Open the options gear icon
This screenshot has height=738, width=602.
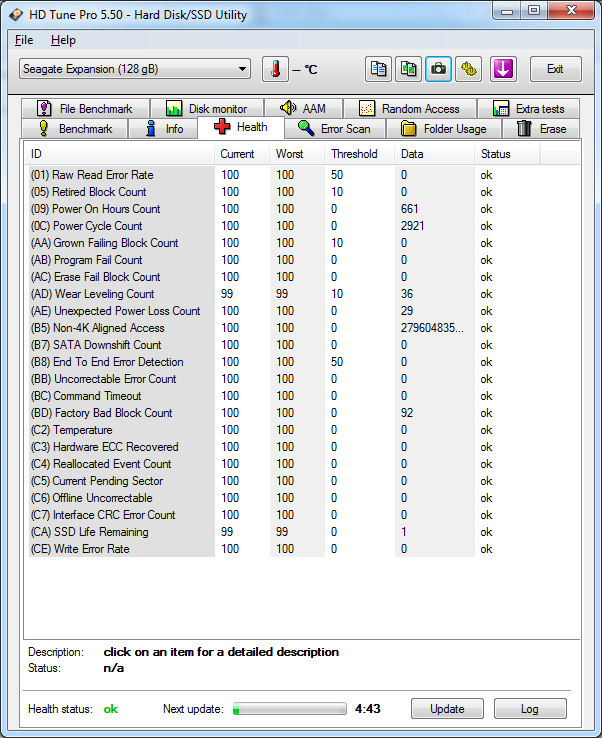pyautogui.click(x=468, y=69)
